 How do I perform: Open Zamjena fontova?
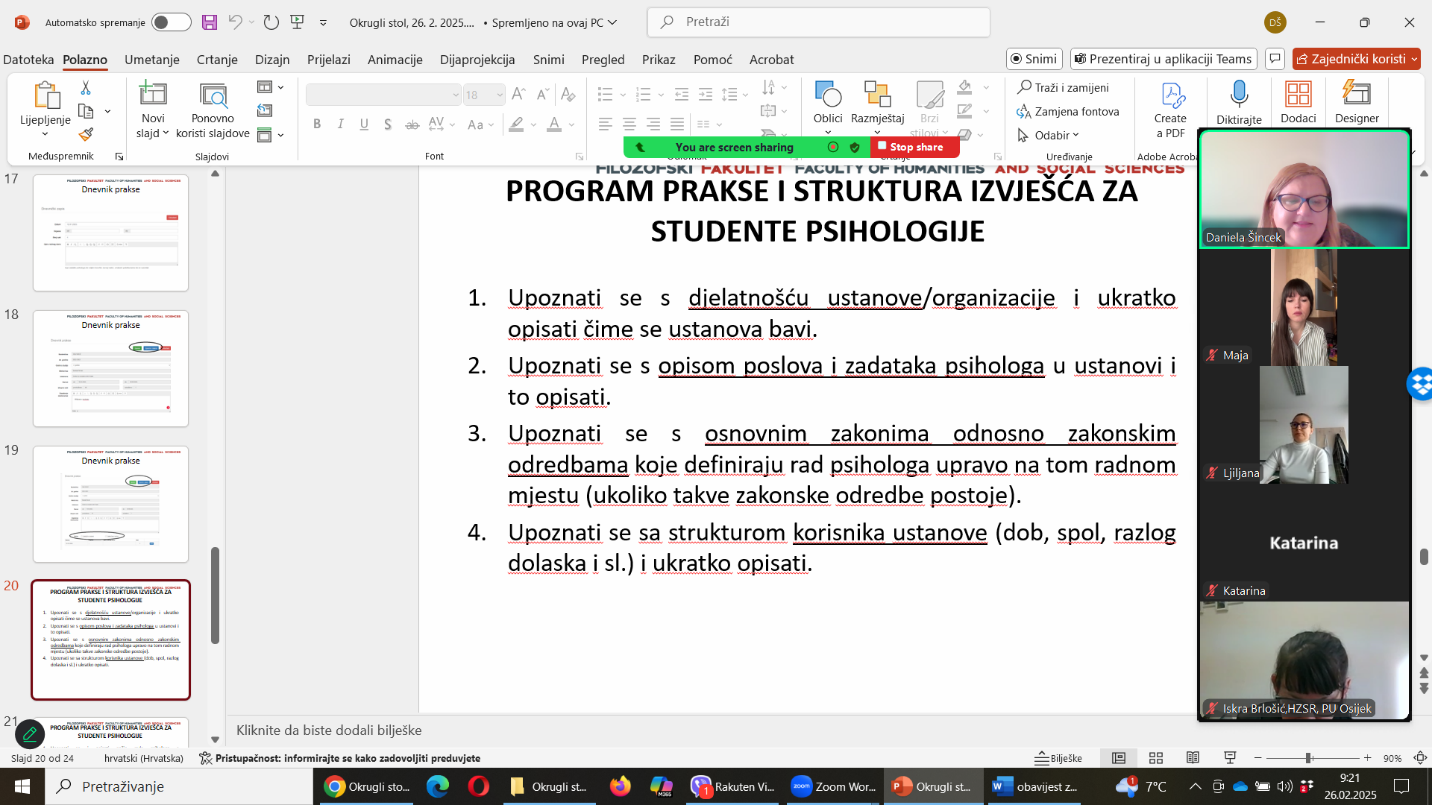tap(1068, 111)
